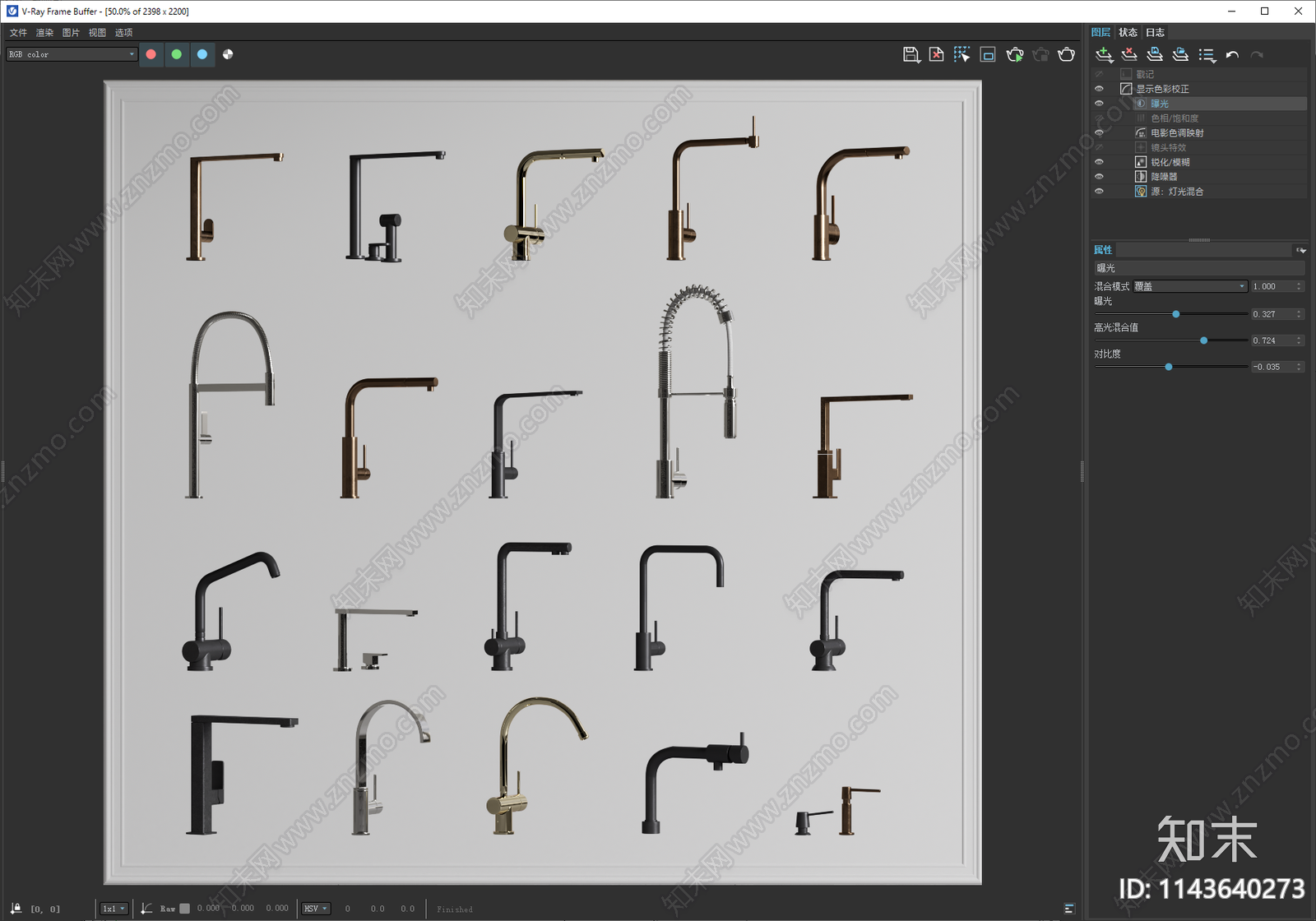Hide the 降噪器 denoiser layer
The height and width of the screenshot is (921, 1316).
tap(1099, 177)
